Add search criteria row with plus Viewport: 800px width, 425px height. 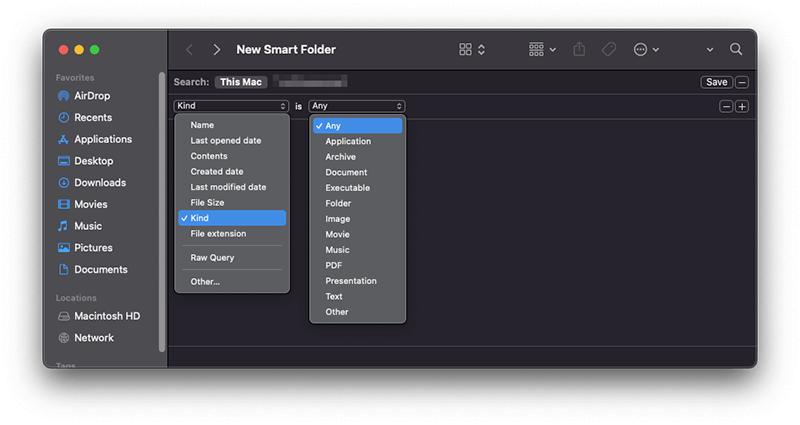[x=742, y=107]
